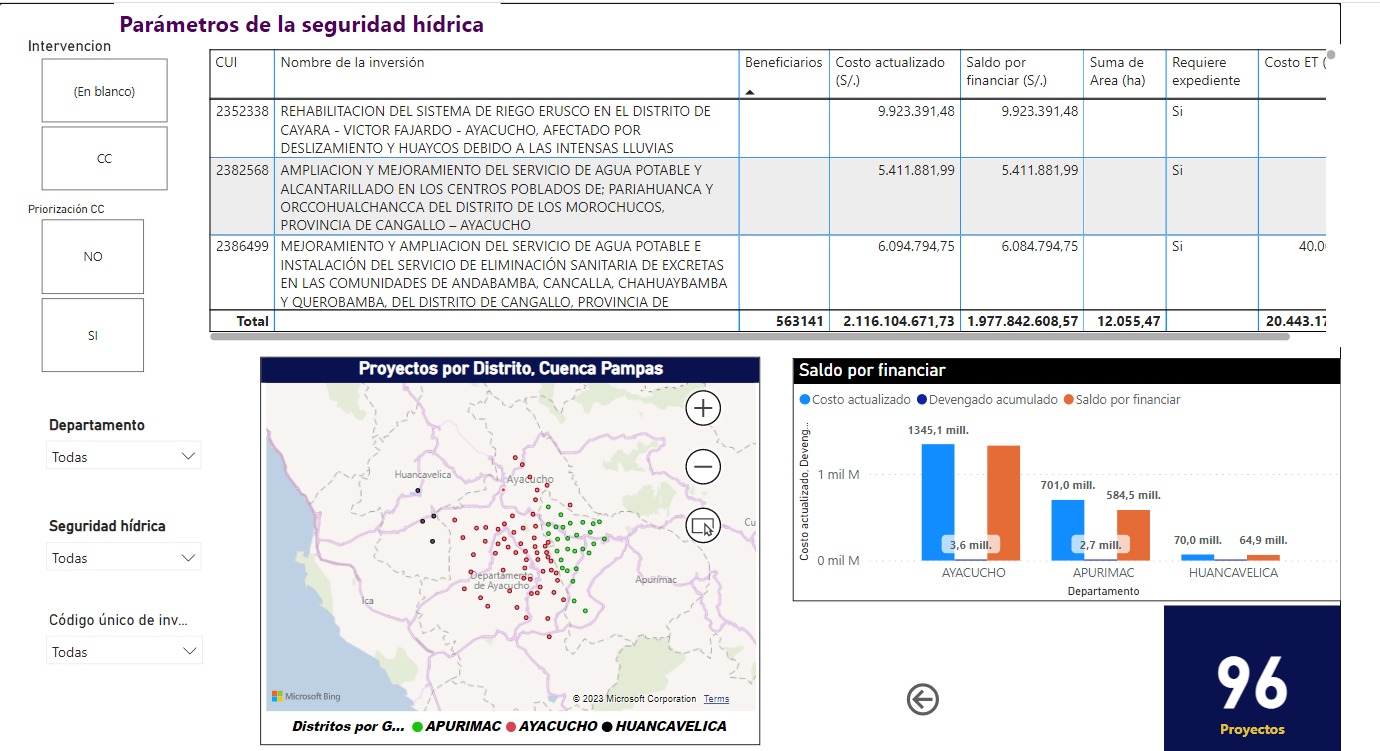Open the Departamento dropdown

click(124, 456)
